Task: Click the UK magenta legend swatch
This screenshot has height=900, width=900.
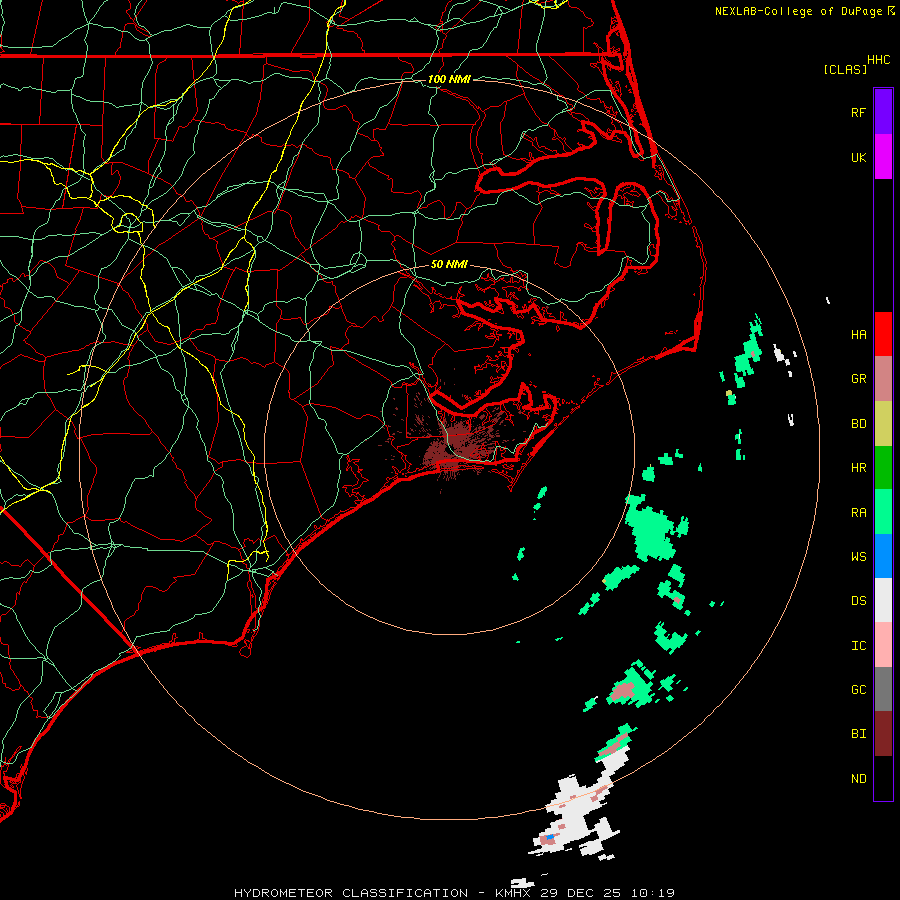Action: 883,157
